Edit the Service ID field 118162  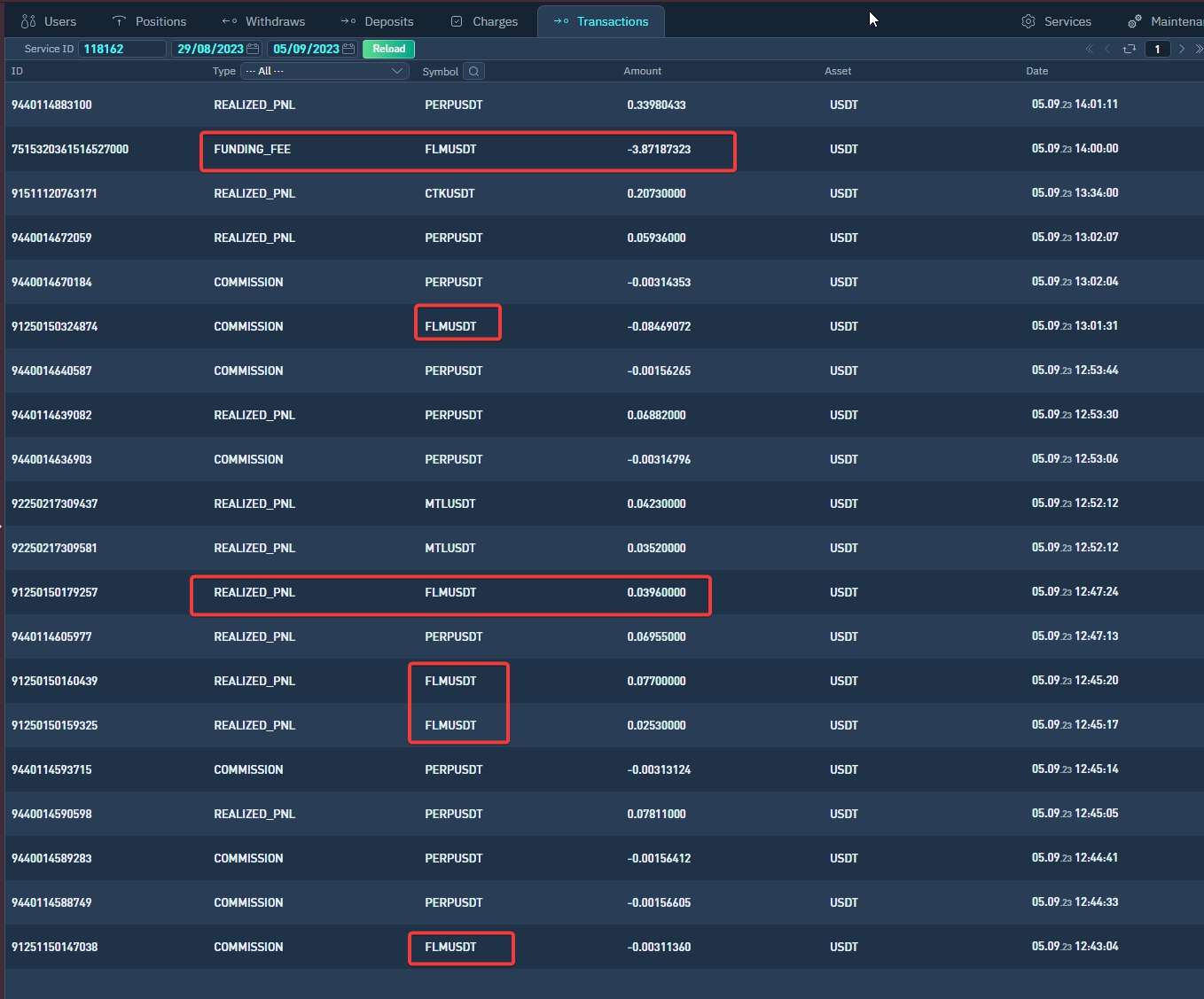pos(122,49)
